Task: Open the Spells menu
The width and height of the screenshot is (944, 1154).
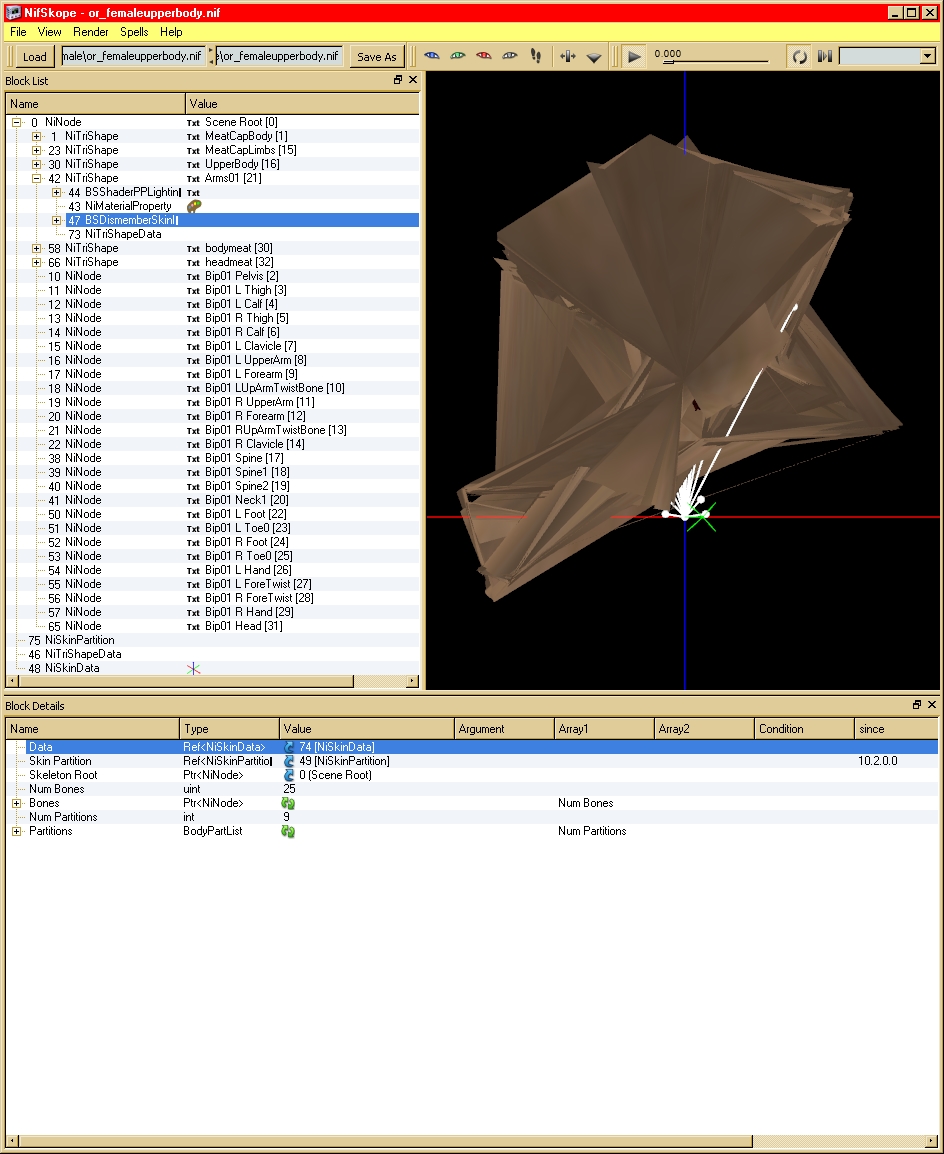Action: coord(134,32)
